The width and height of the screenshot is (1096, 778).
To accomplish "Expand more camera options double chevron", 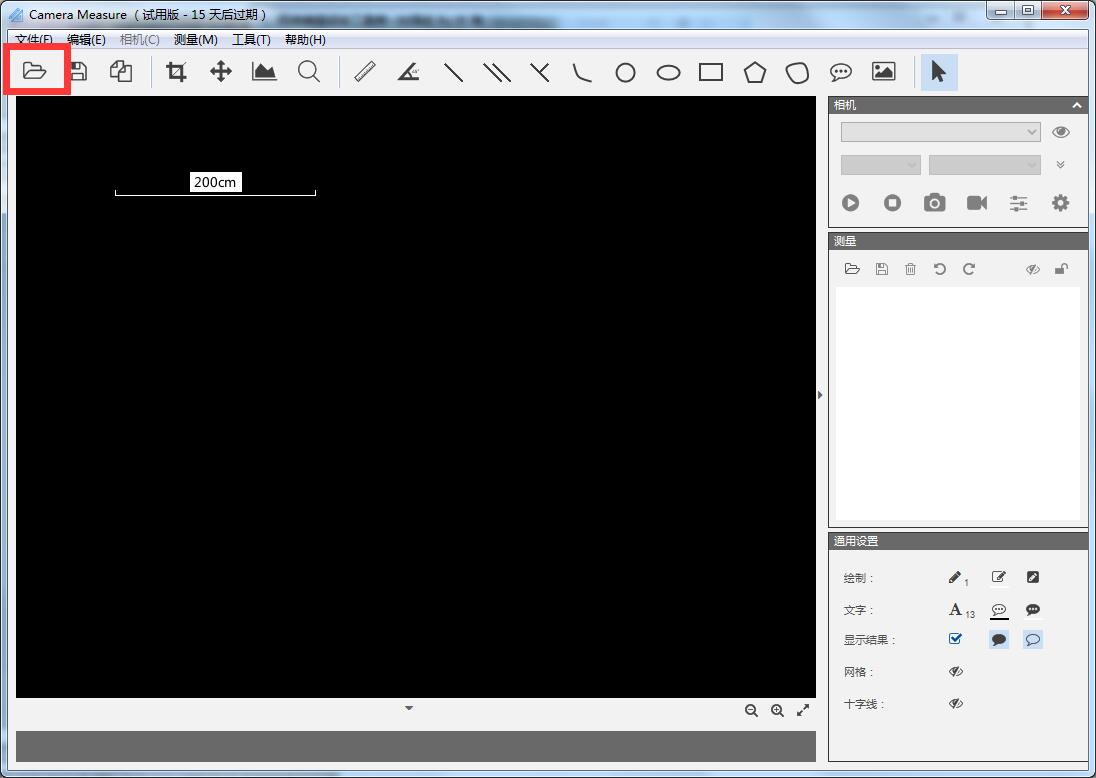I will tap(1060, 165).
